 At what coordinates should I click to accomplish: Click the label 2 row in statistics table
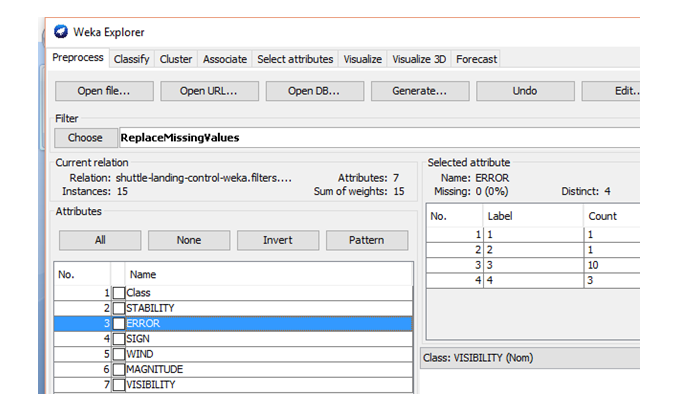coord(533,250)
